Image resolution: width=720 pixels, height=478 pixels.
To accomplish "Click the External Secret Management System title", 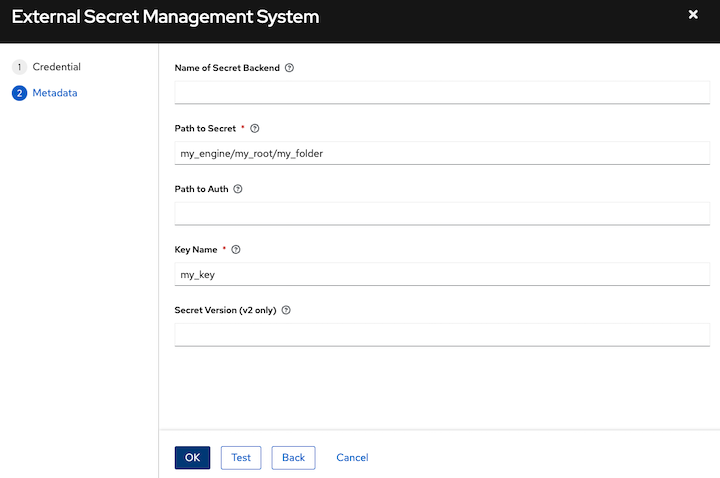I will [x=165, y=17].
